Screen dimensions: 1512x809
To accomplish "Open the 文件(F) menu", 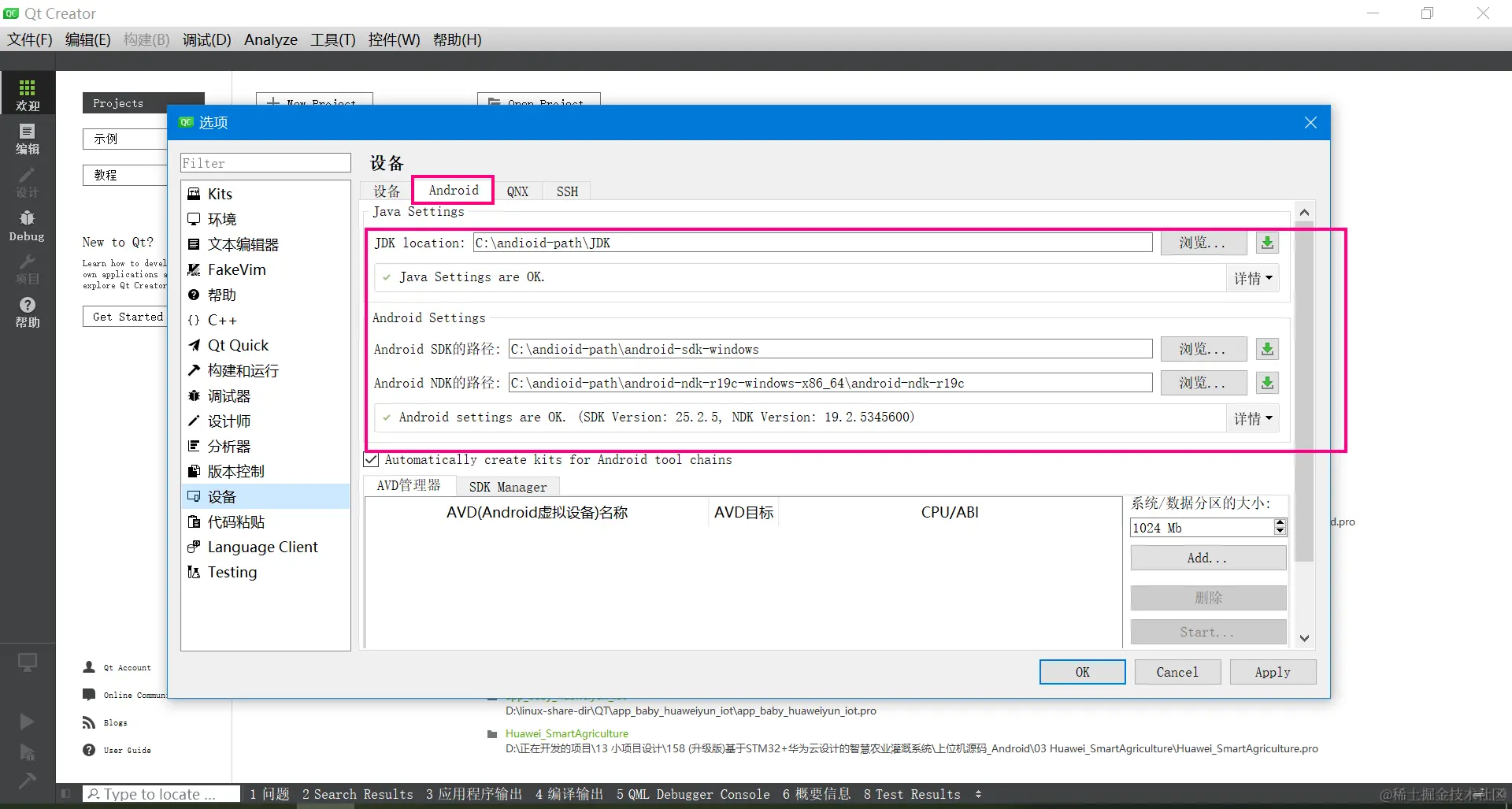I will pos(29,39).
